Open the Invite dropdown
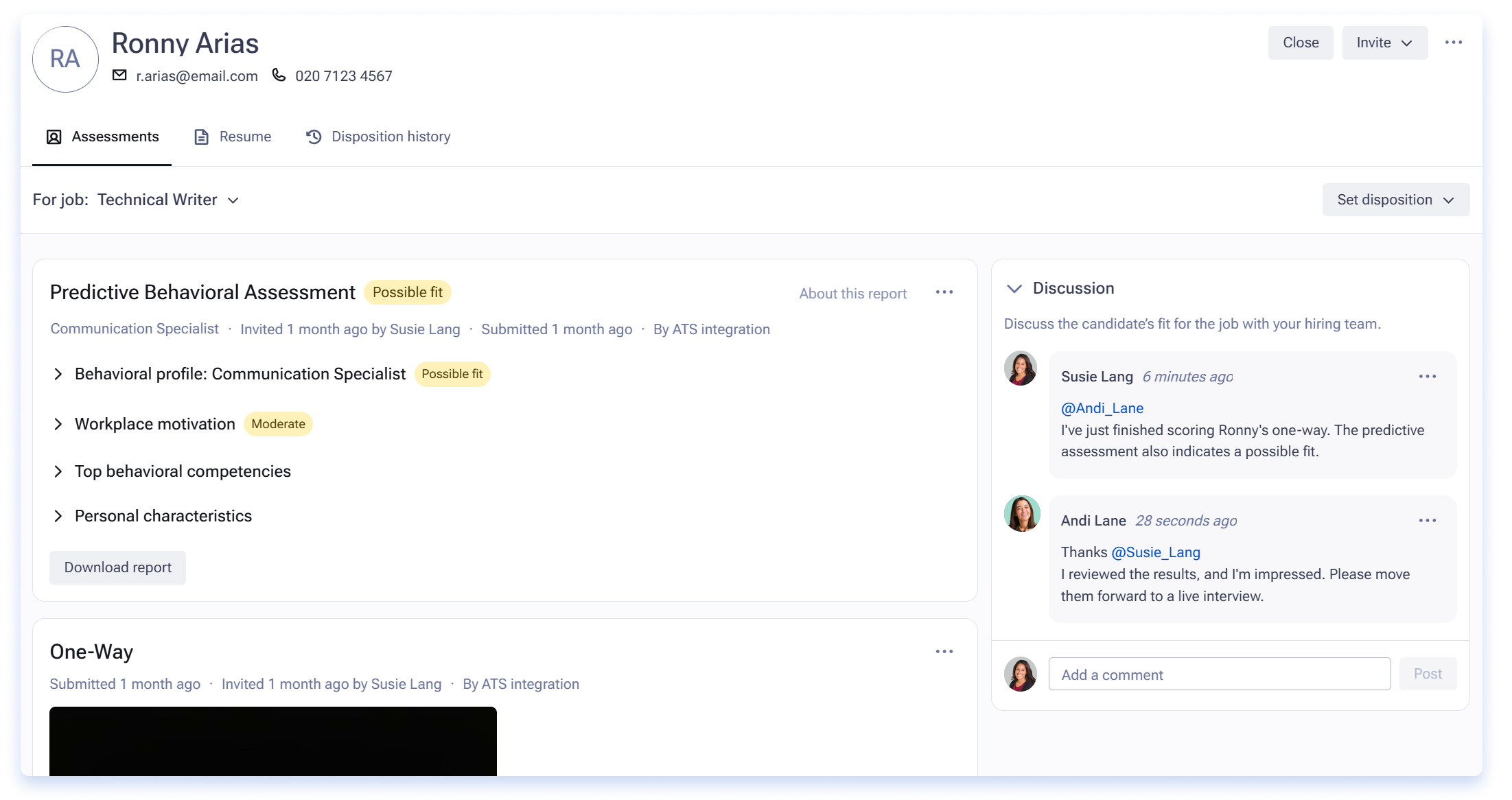 (1384, 43)
